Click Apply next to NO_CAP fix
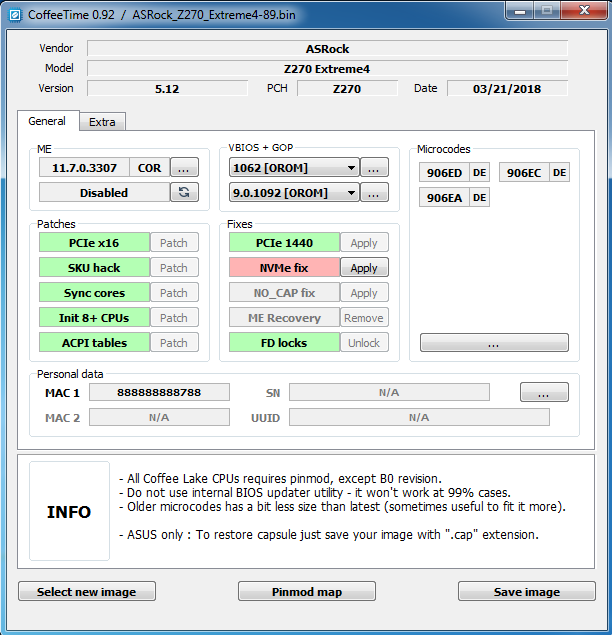The height and width of the screenshot is (635, 612). tap(364, 293)
